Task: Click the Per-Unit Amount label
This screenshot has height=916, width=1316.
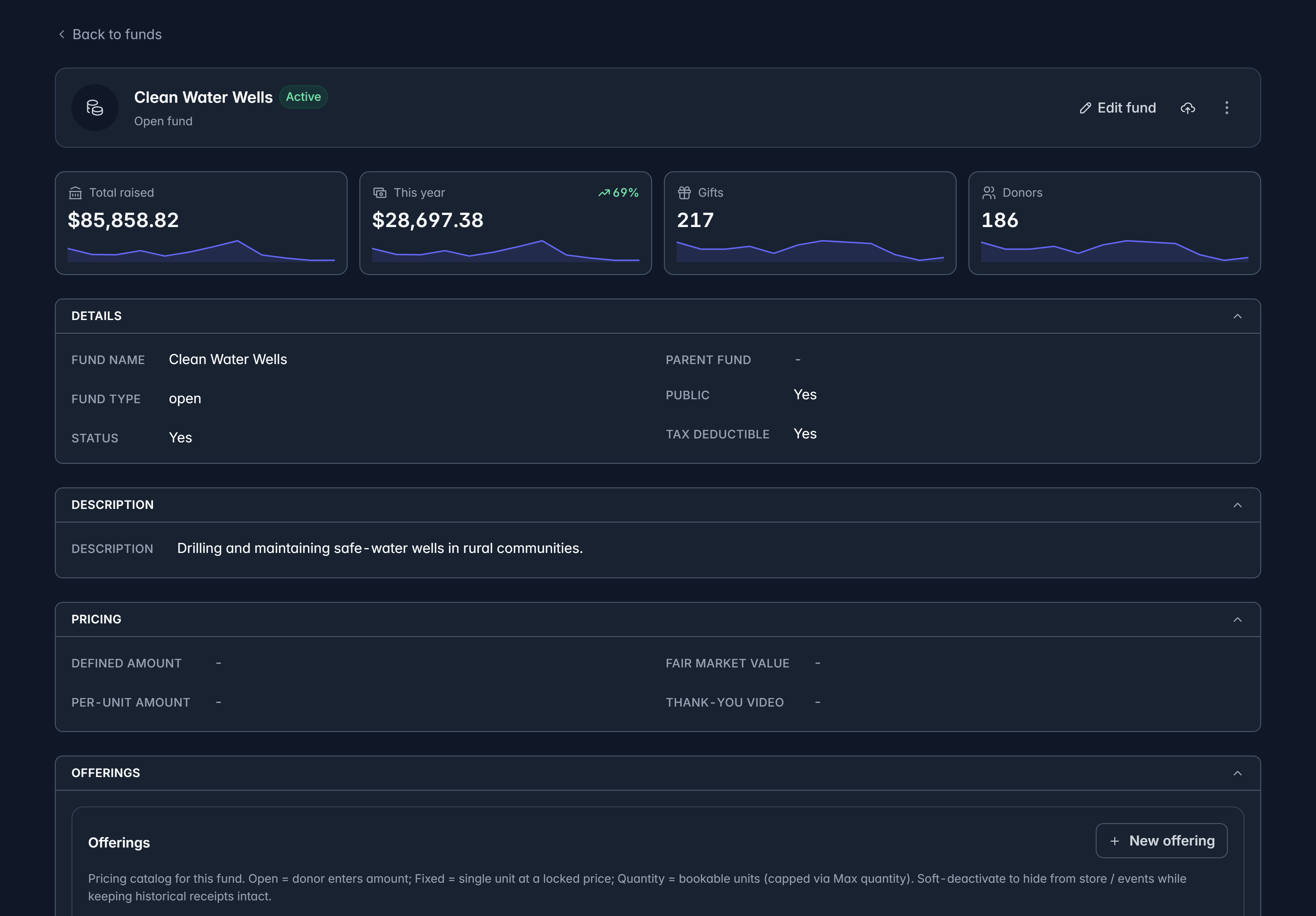Action: 130,703
